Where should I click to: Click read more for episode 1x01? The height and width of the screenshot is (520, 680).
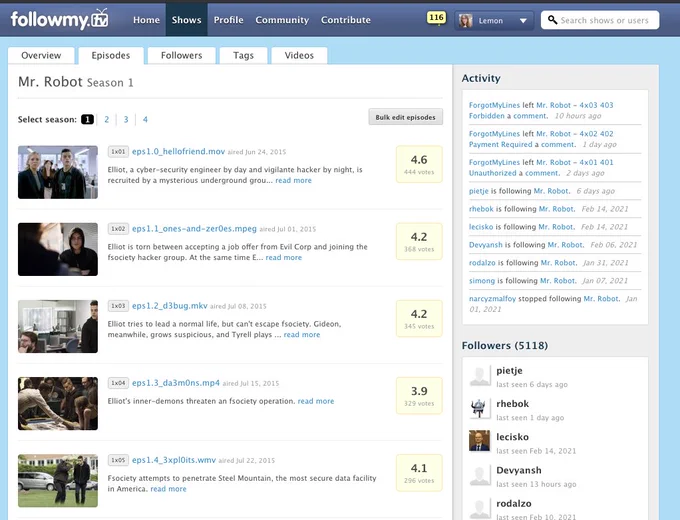pyautogui.click(x=294, y=180)
